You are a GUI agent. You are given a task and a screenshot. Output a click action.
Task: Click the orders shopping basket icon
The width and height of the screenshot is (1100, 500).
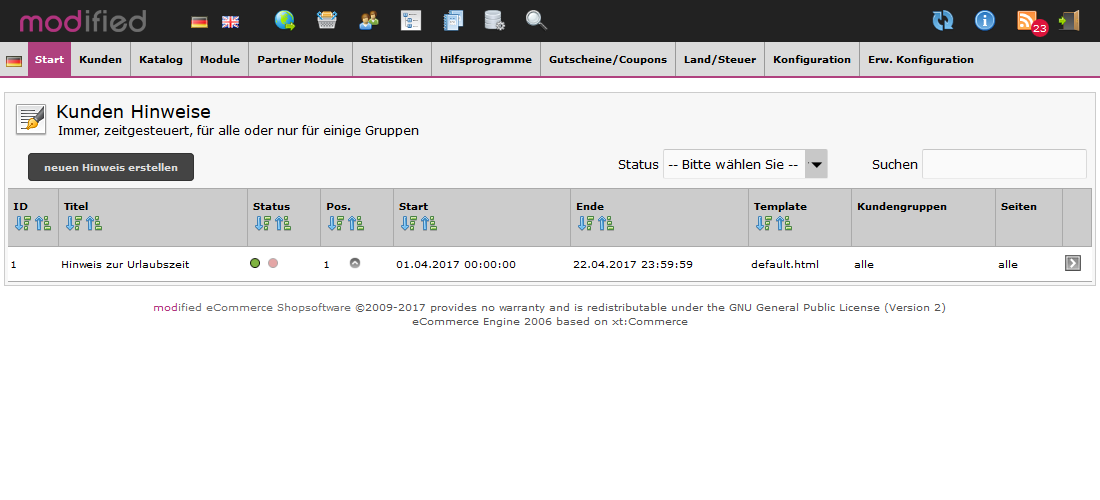(x=327, y=20)
